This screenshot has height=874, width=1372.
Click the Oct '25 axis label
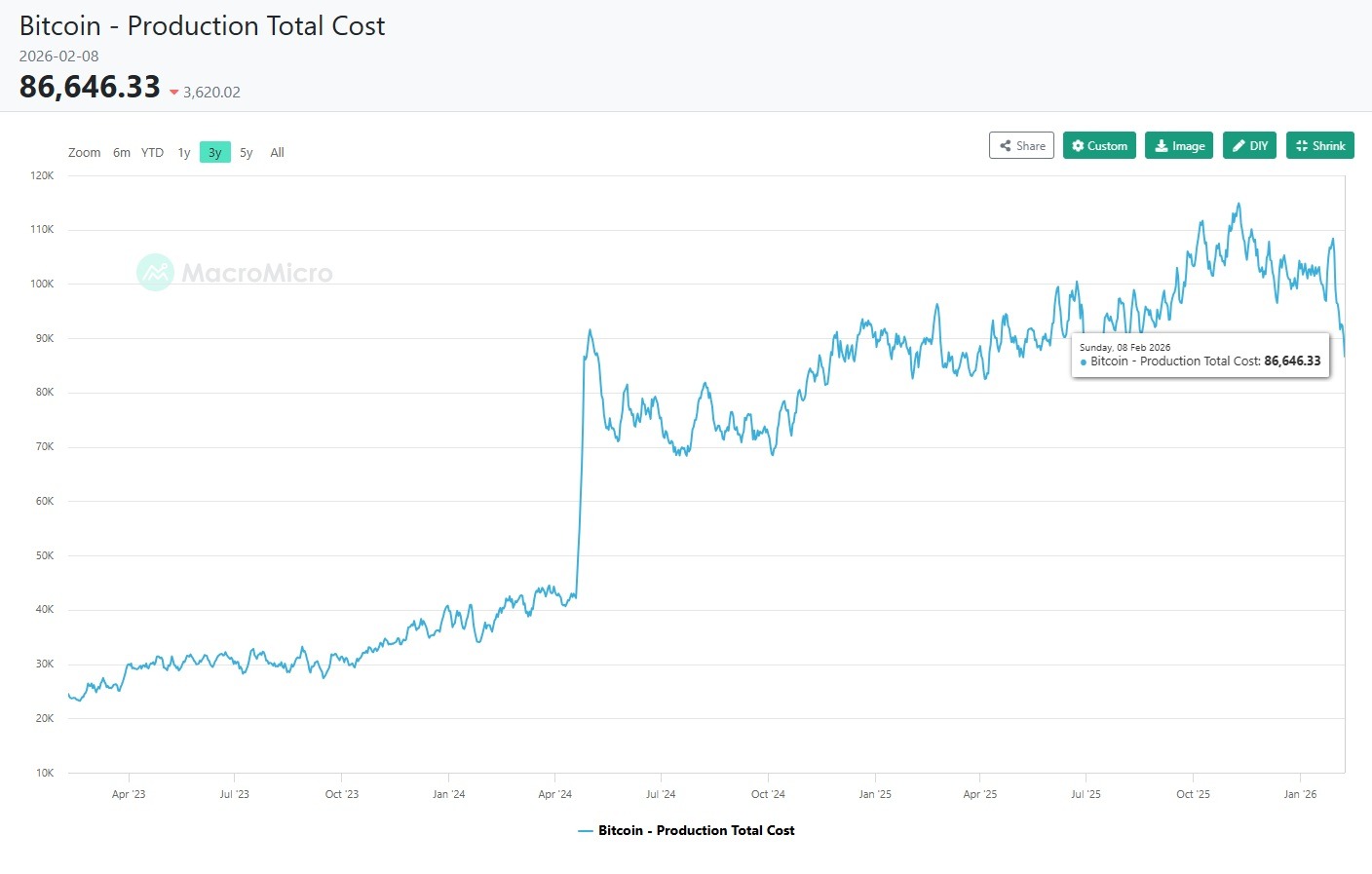point(1193,794)
